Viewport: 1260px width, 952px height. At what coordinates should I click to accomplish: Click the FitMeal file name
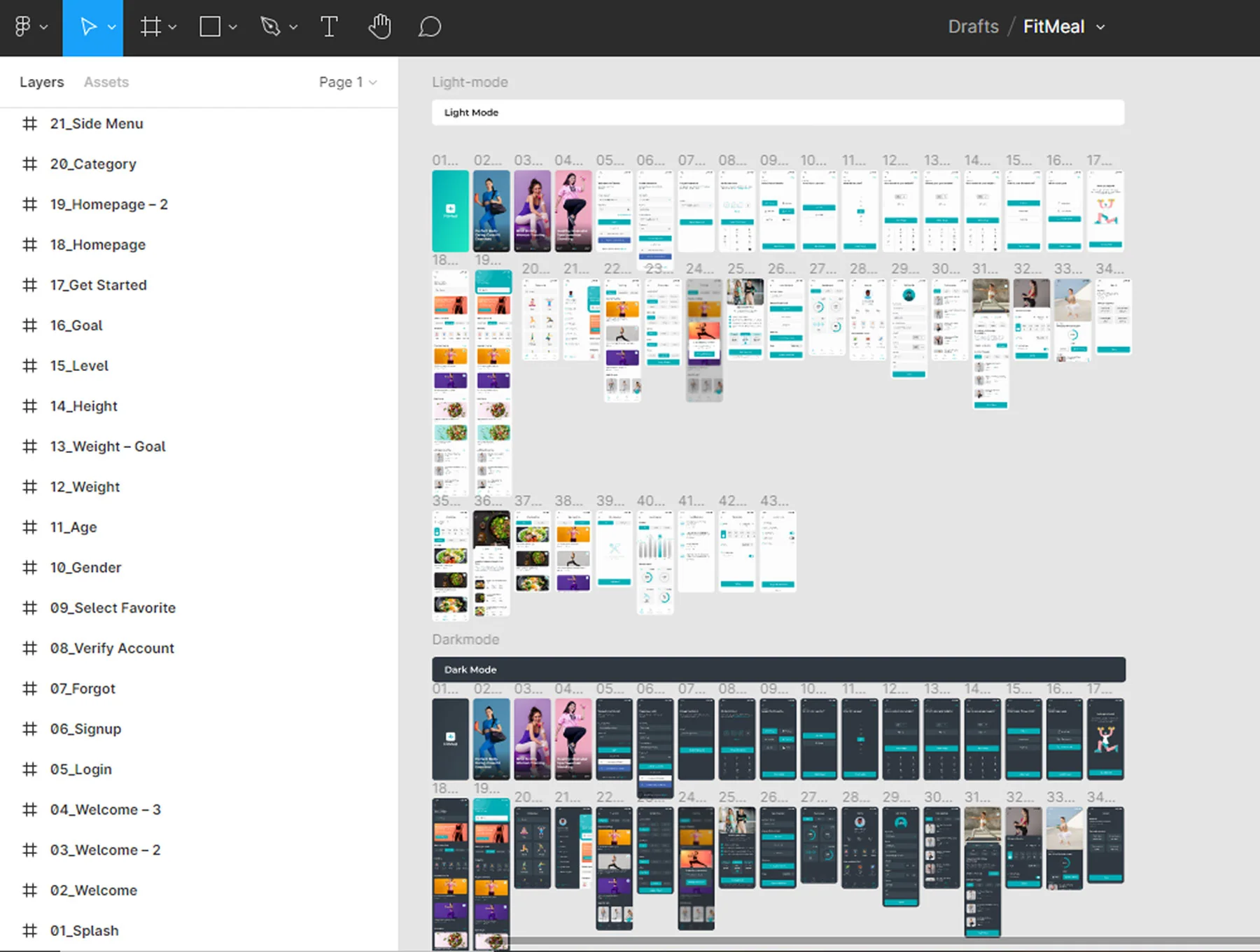tap(1053, 27)
